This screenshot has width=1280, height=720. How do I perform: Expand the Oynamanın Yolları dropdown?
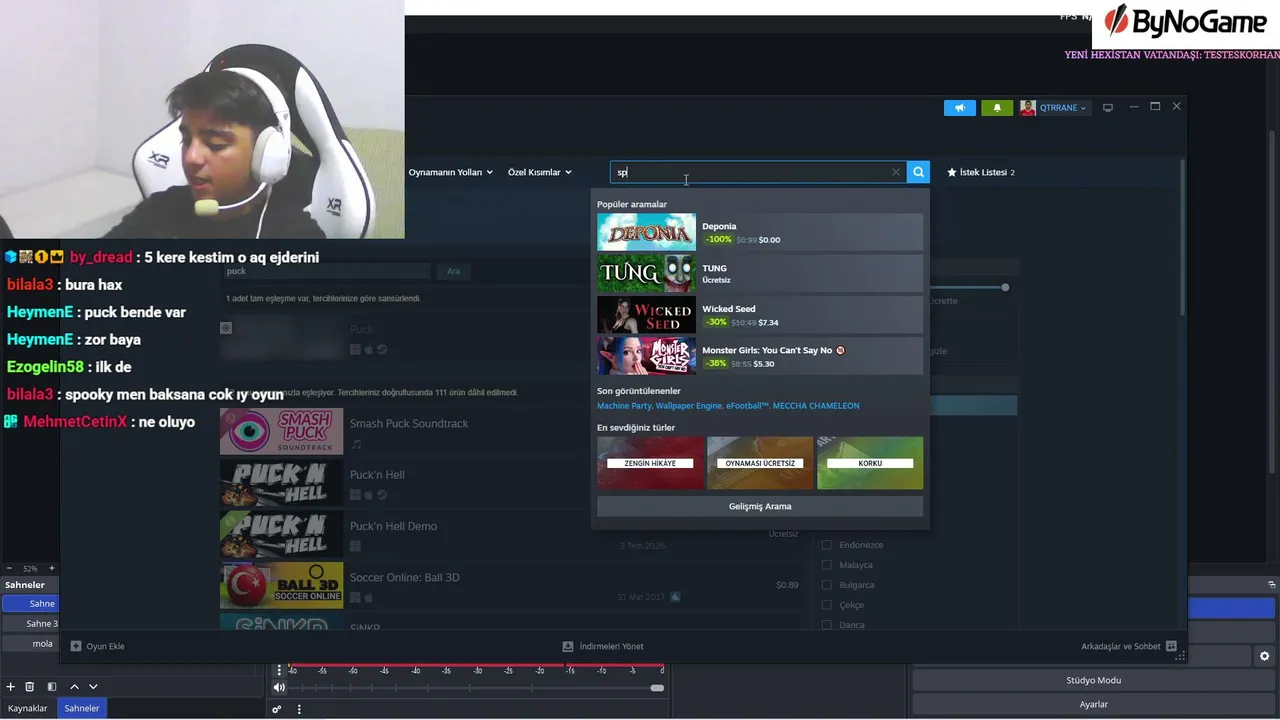[450, 172]
